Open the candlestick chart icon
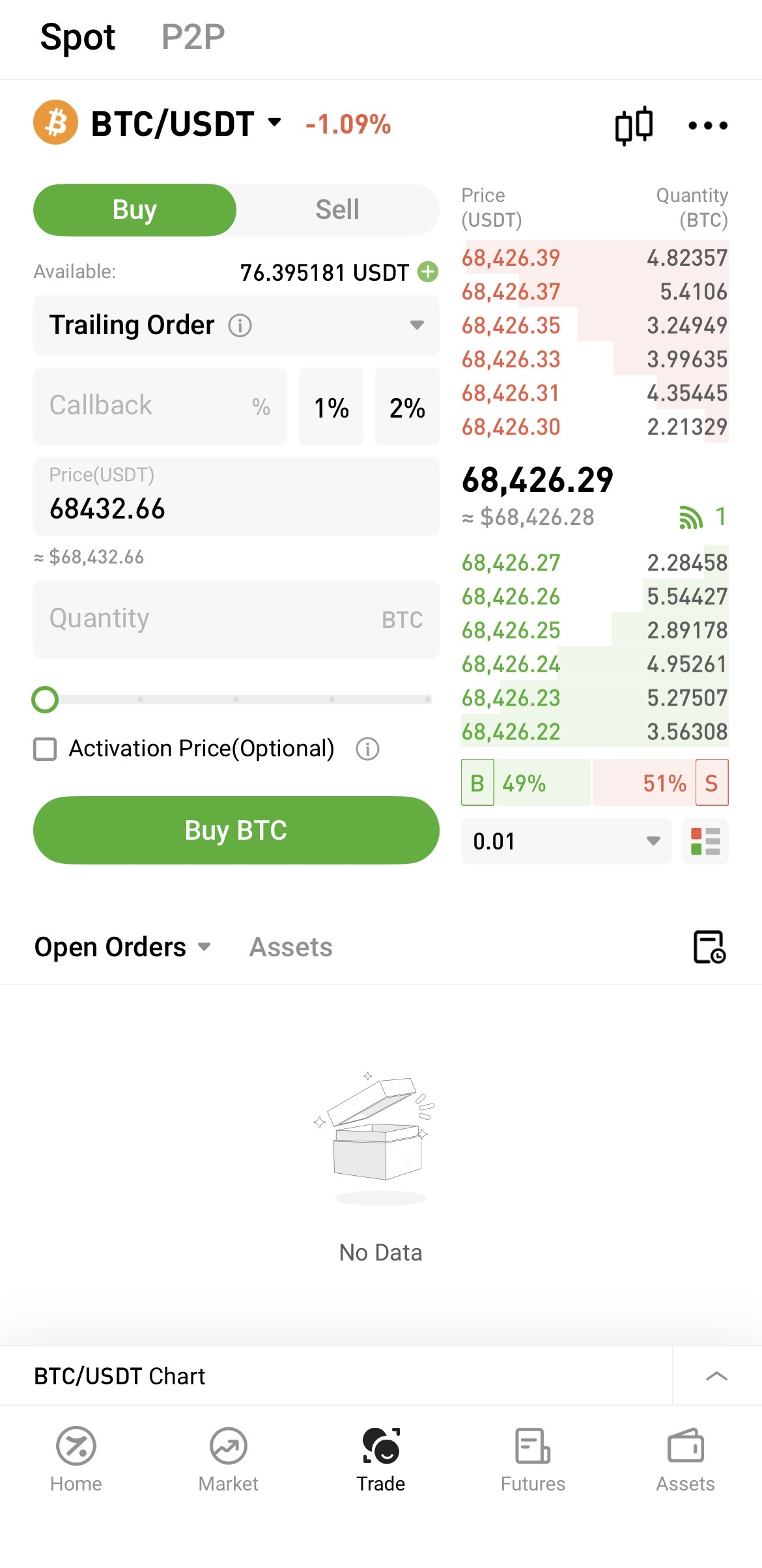The height and width of the screenshot is (1568, 762). coord(634,125)
